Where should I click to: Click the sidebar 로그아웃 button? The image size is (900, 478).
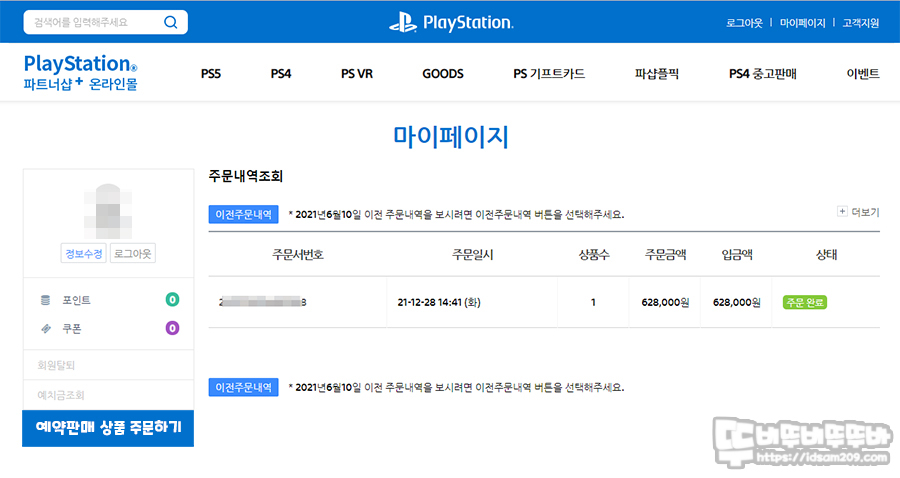[133, 254]
